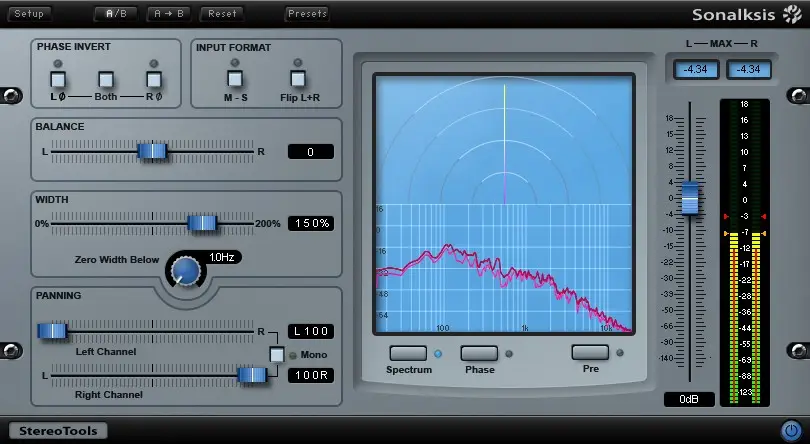Click the StereoTools name badge
The image size is (810, 444).
coord(58,431)
